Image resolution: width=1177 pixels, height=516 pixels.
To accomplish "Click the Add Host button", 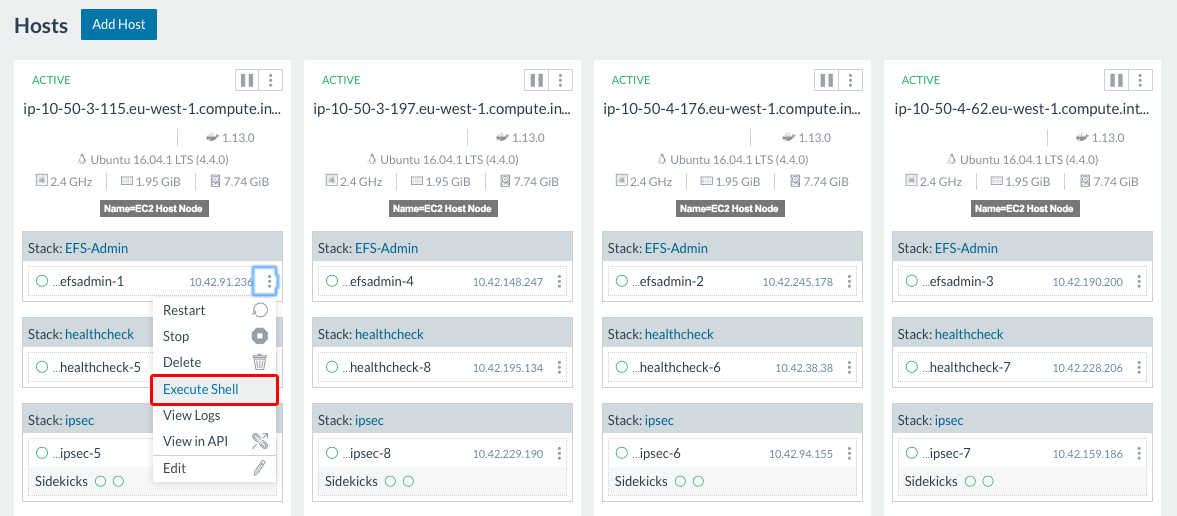I will [119, 24].
